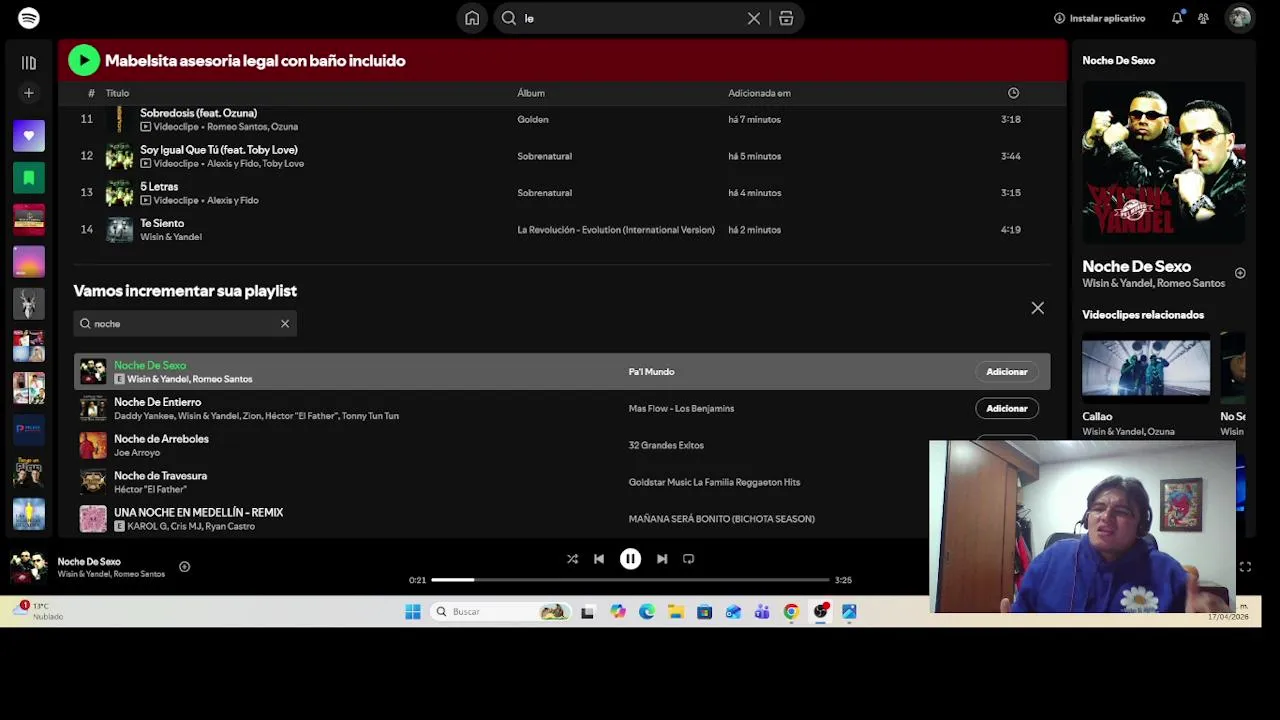
Task: Click Windows taskbar Buscar search box
Action: (500, 612)
